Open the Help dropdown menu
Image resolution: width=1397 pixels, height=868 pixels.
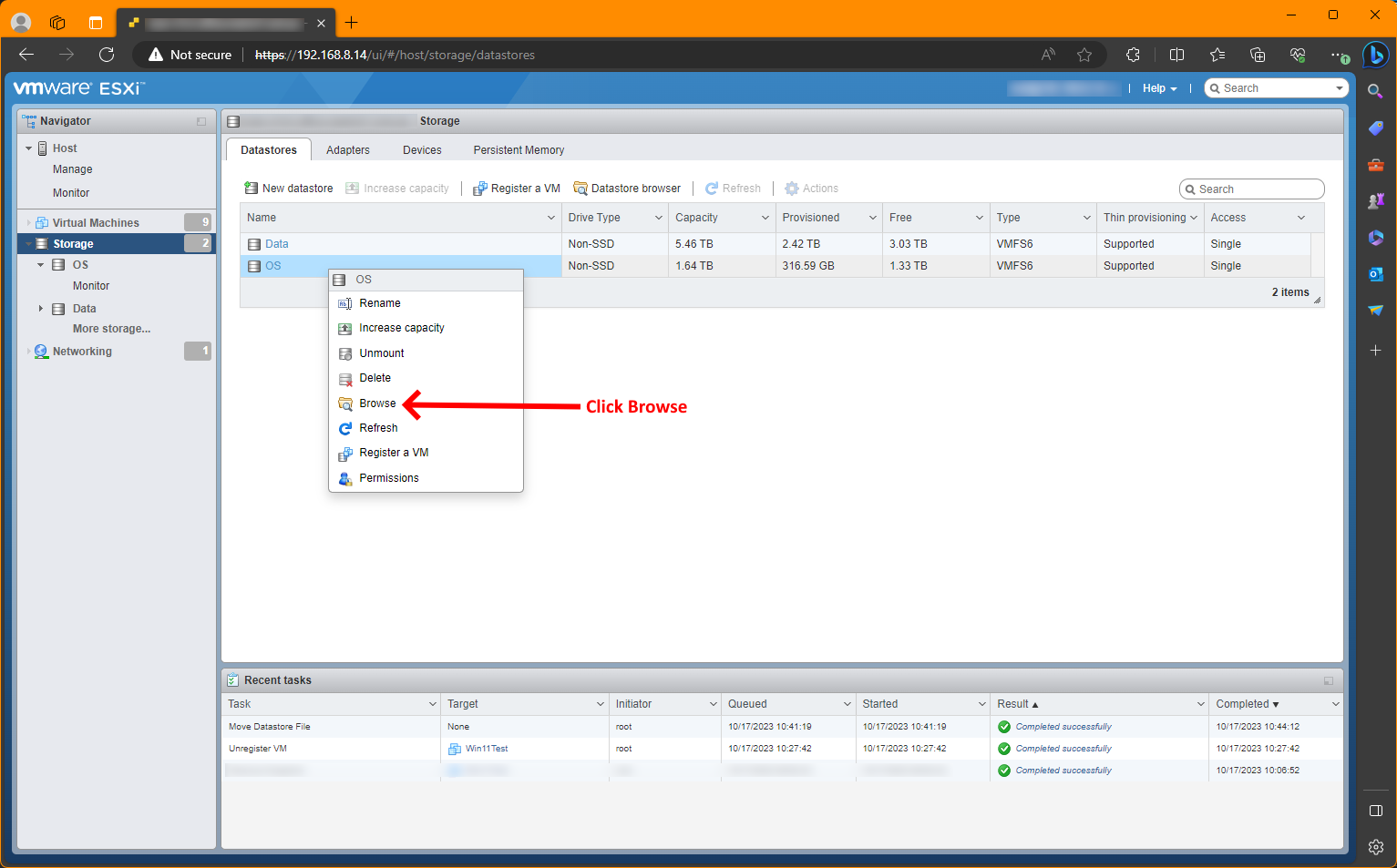[x=1159, y=88]
